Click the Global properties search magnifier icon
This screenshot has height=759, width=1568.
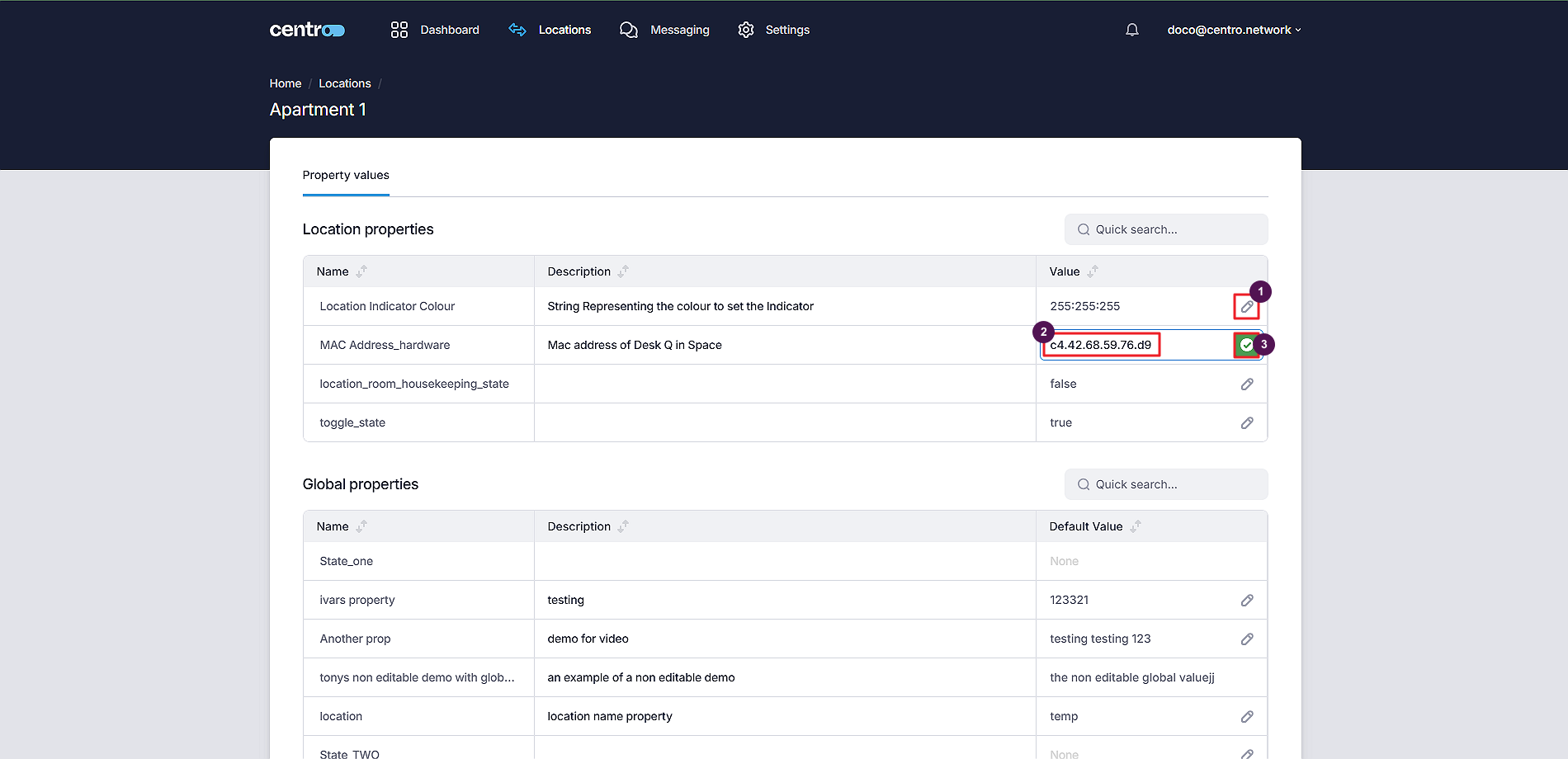(1084, 484)
